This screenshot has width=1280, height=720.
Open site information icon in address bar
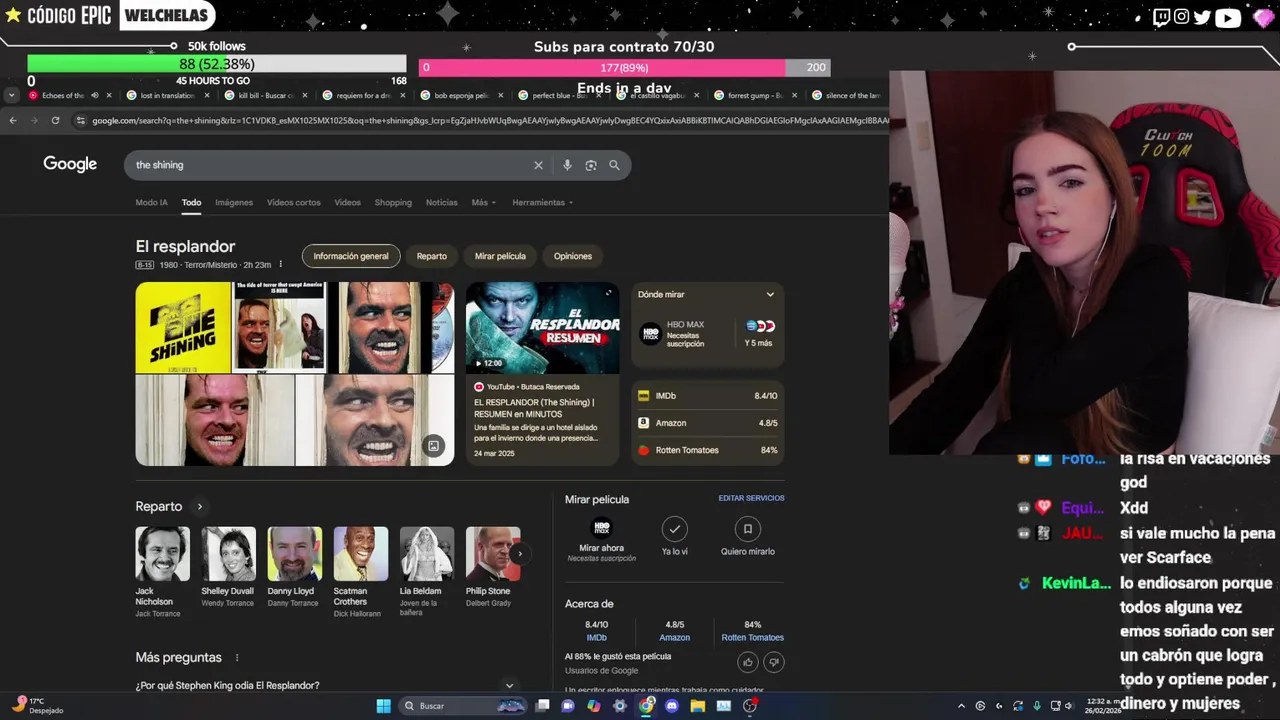point(80,120)
